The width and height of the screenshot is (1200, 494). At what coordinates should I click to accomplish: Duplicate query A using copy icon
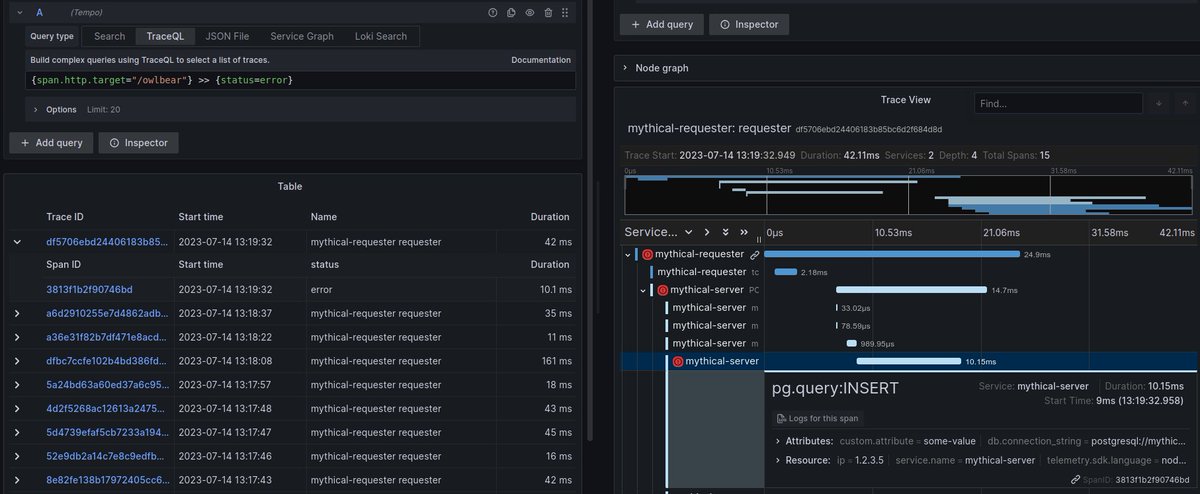coord(511,13)
